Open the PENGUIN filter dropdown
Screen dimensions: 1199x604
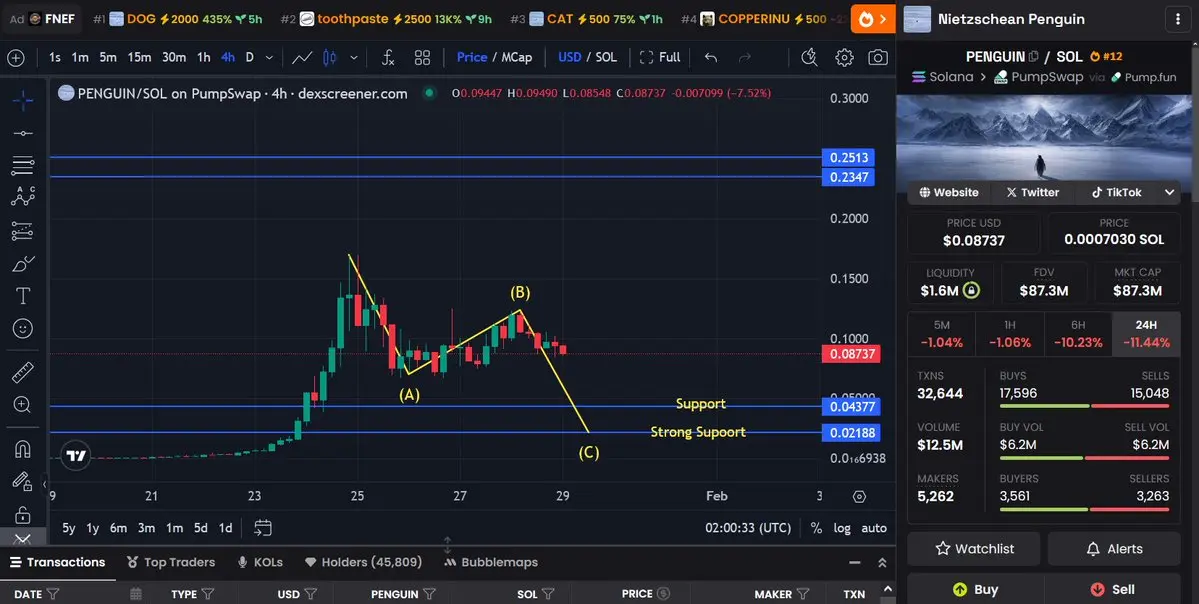[430, 594]
